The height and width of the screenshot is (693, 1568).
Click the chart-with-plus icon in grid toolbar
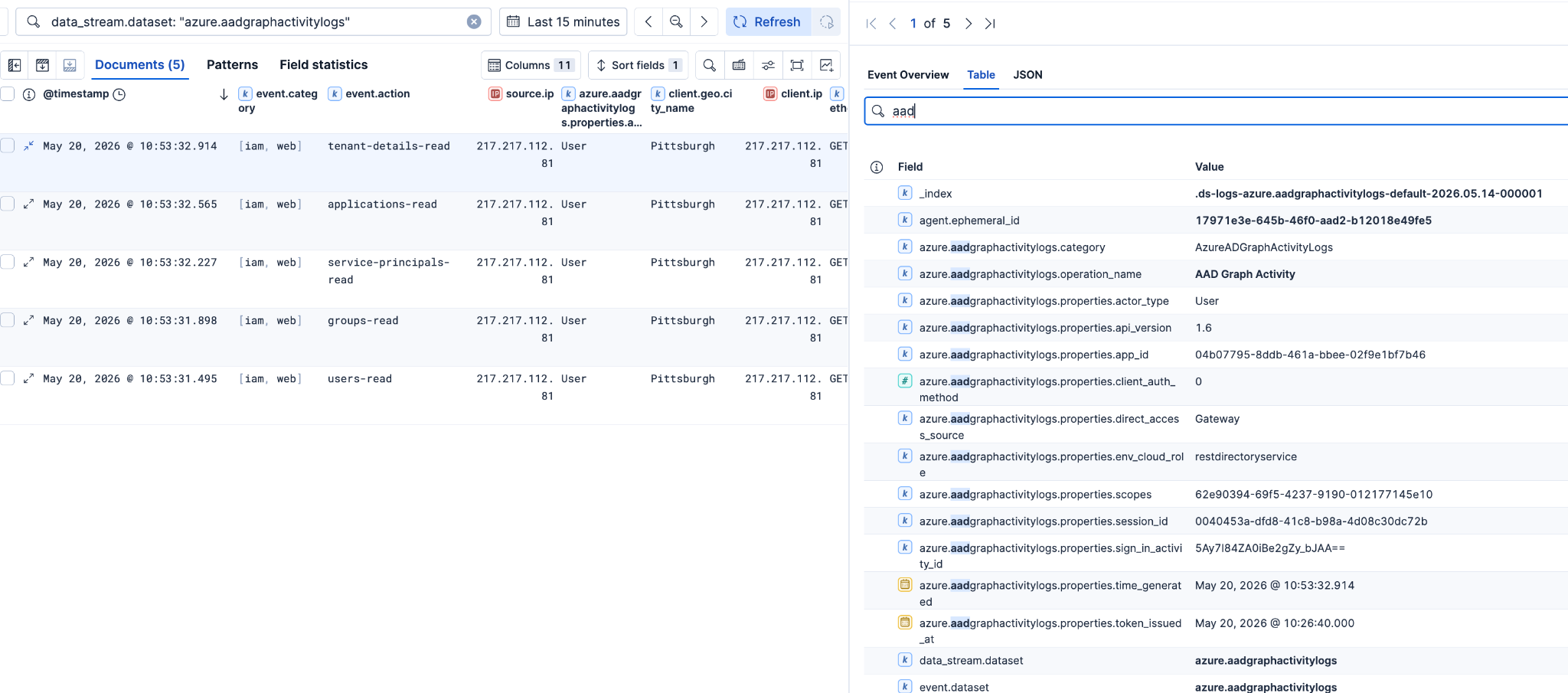[826, 65]
